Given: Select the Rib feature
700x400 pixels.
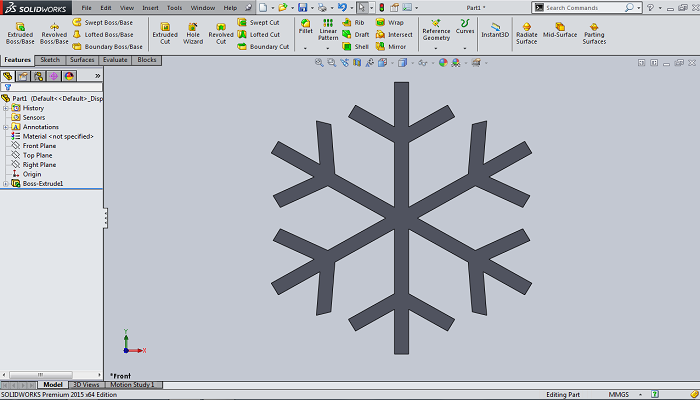Looking at the screenshot, I should click(x=353, y=22).
